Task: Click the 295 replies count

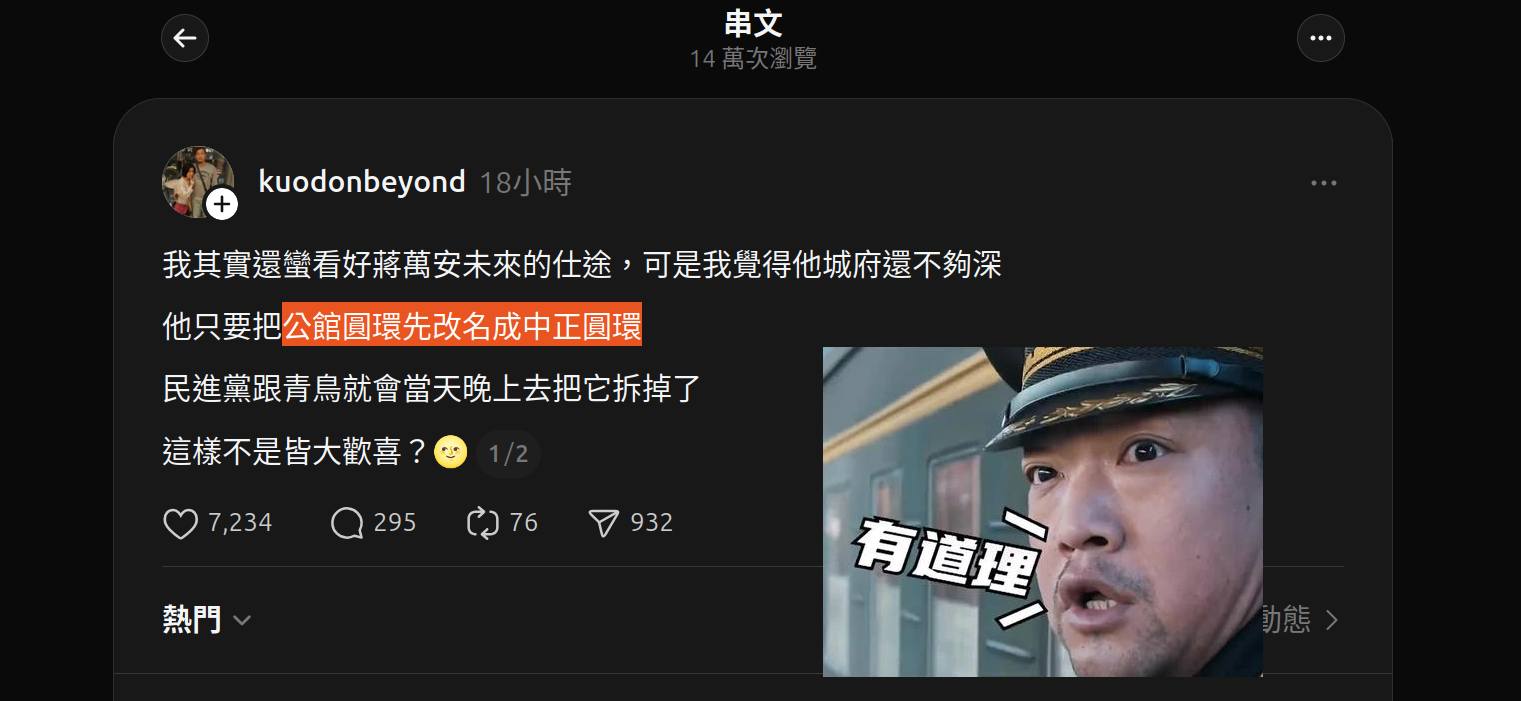Action: click(395, 523)
